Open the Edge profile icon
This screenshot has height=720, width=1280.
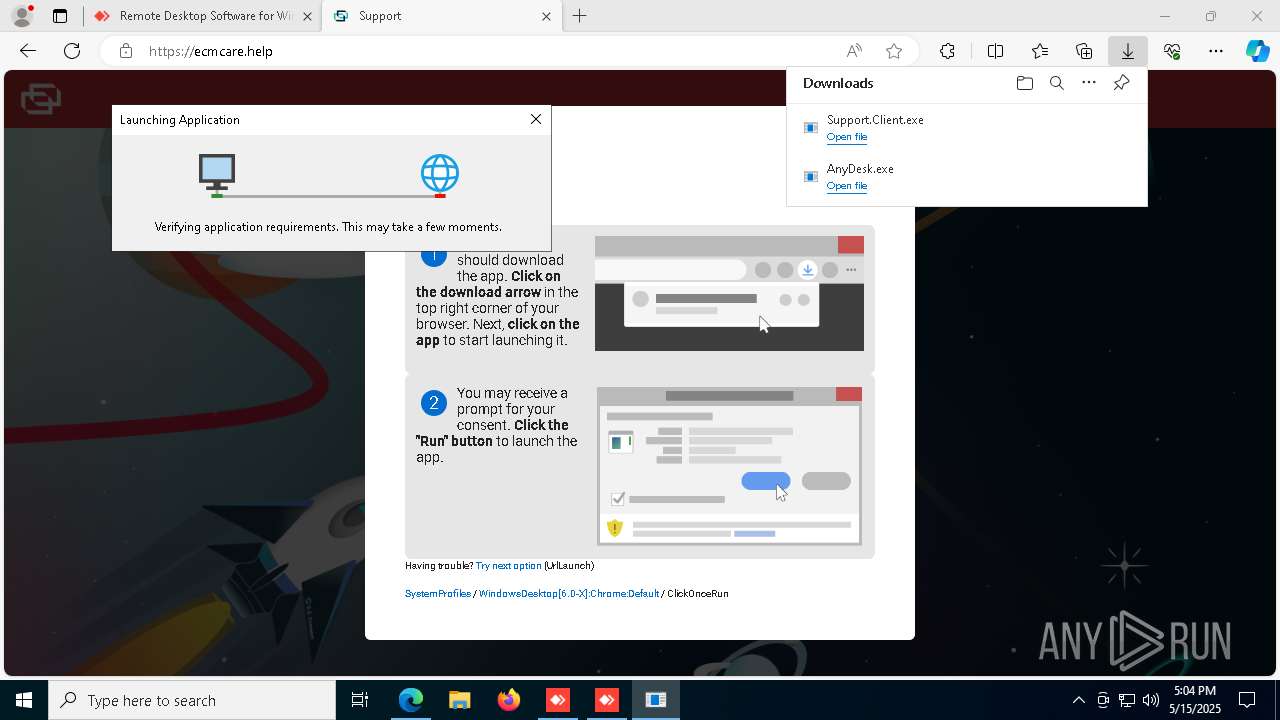pyautogui.click(x=22, y=16)
